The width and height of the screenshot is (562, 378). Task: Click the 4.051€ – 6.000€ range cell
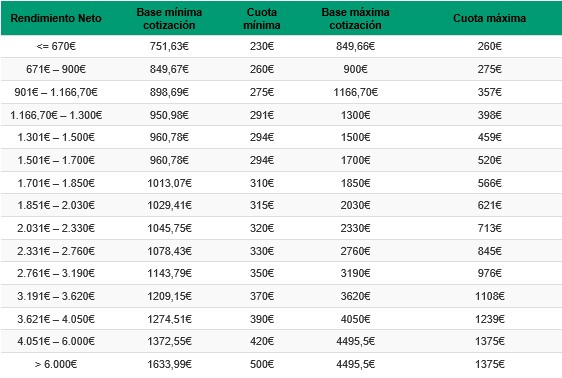click(56, 341)
